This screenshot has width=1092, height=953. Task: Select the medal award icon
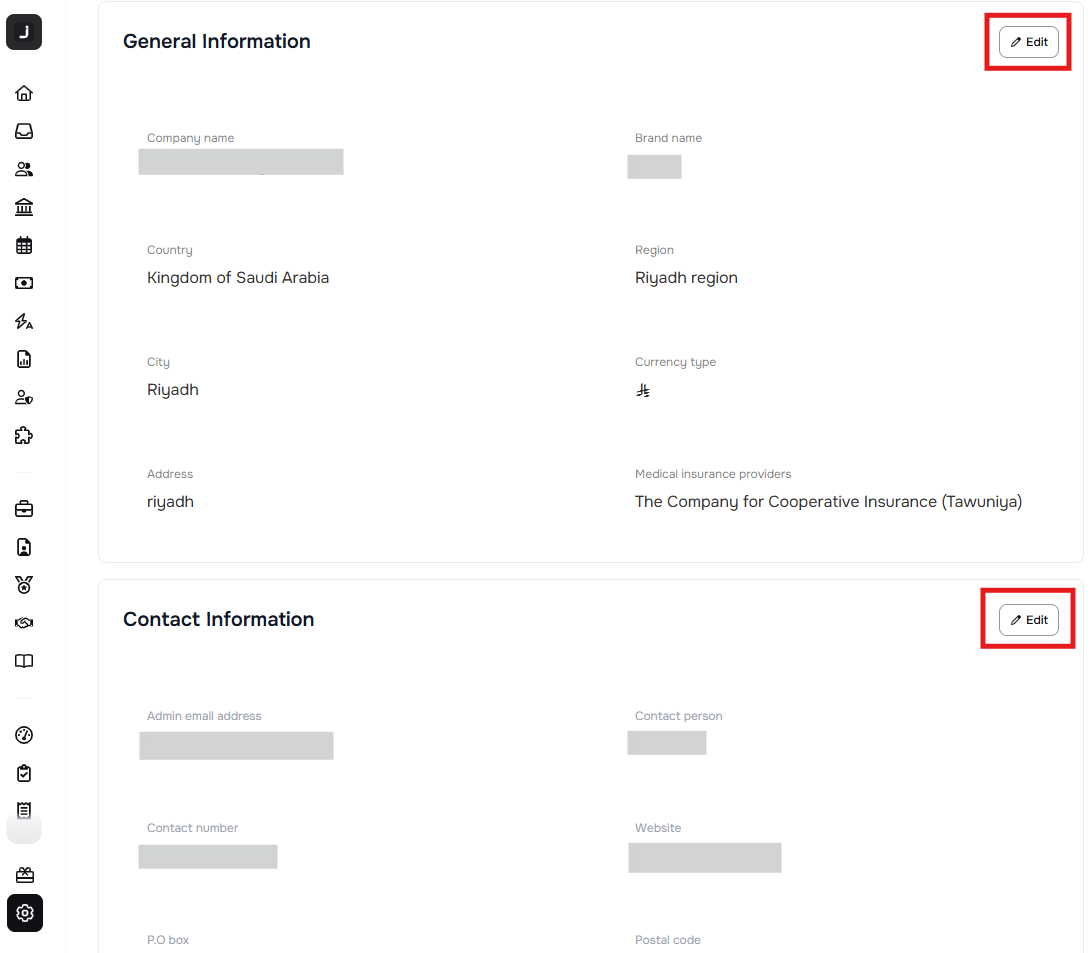tap(24, 585)
